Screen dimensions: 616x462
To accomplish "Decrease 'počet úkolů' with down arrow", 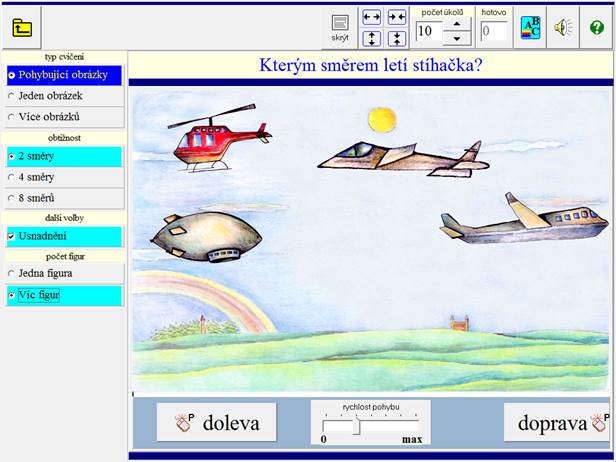I will (456, 38).
